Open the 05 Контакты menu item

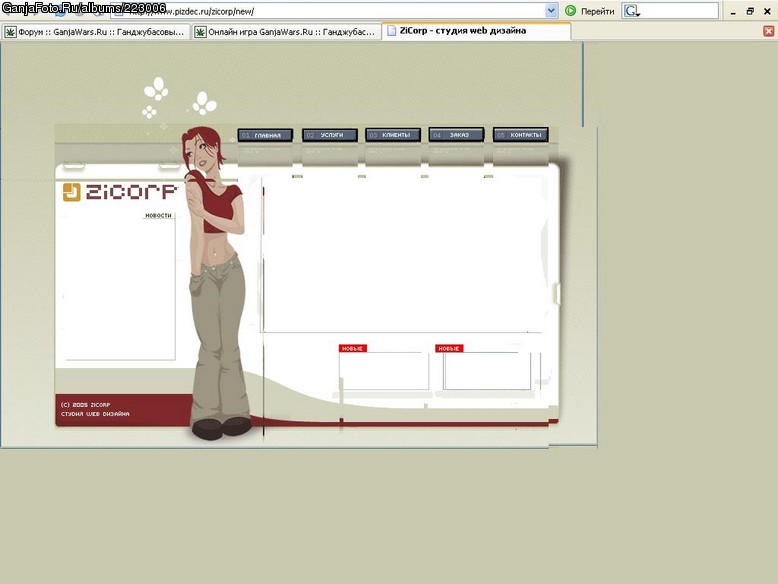click(520, 134)
